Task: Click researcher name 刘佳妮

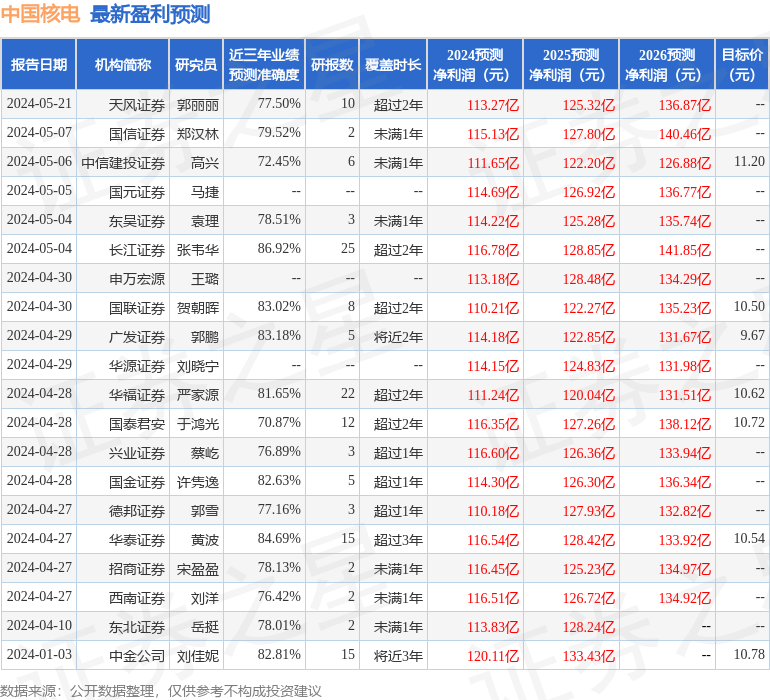Action: click(x=198, y=655)
